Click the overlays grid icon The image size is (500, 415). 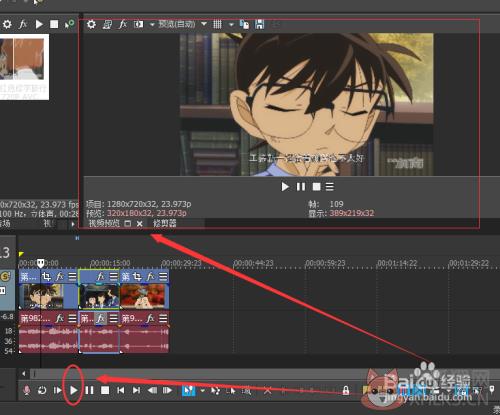tap(217, 24)
